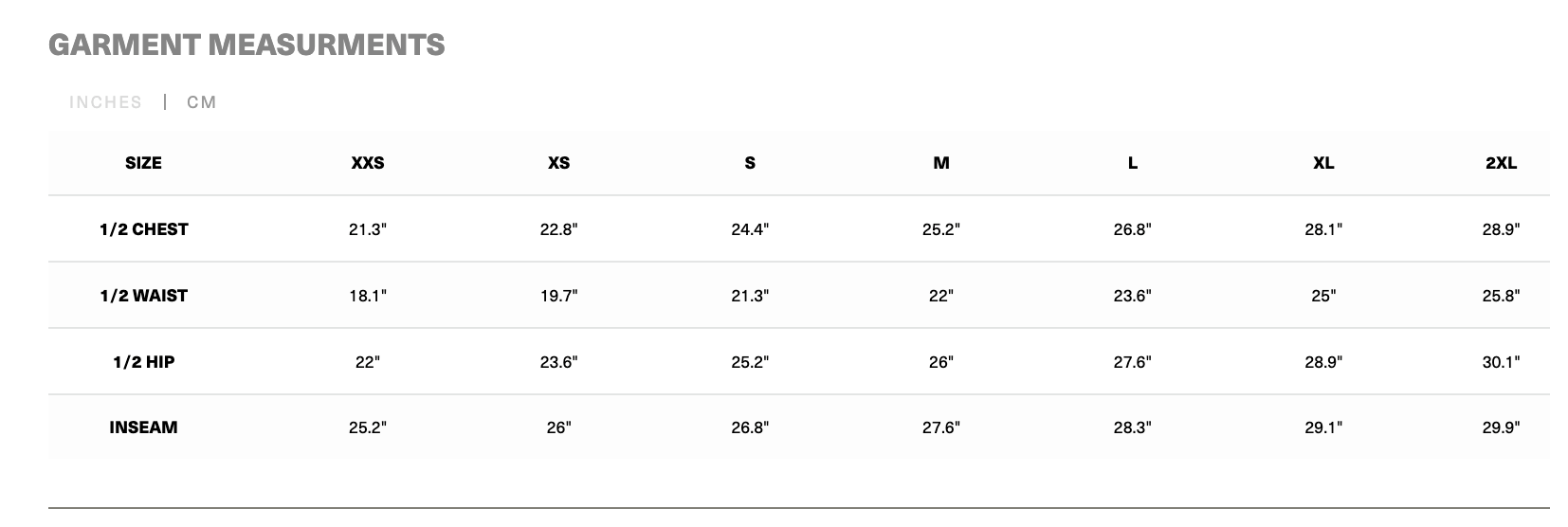Click the SIZE column header
The height and width of the screenshot is (527, 1568).
143,163
